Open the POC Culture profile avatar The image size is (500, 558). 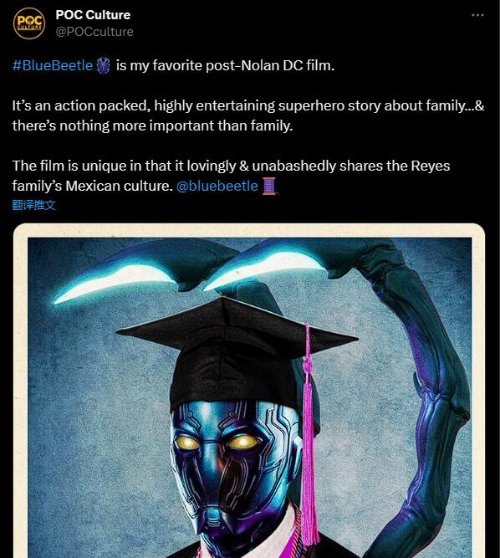tap(29, 23)
